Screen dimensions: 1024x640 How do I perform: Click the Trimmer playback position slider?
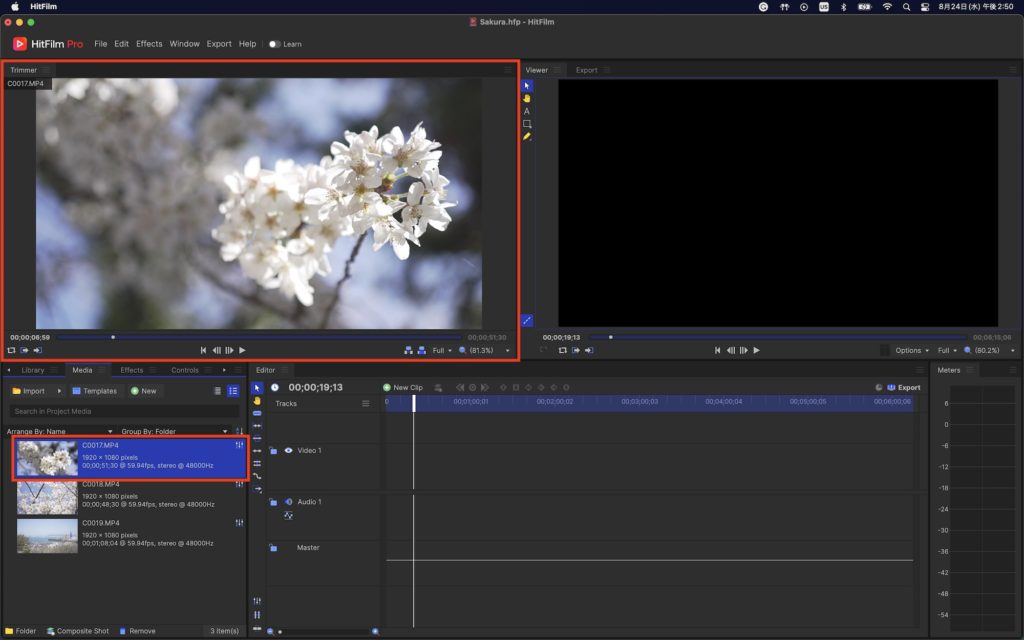[x=114, y=337]
